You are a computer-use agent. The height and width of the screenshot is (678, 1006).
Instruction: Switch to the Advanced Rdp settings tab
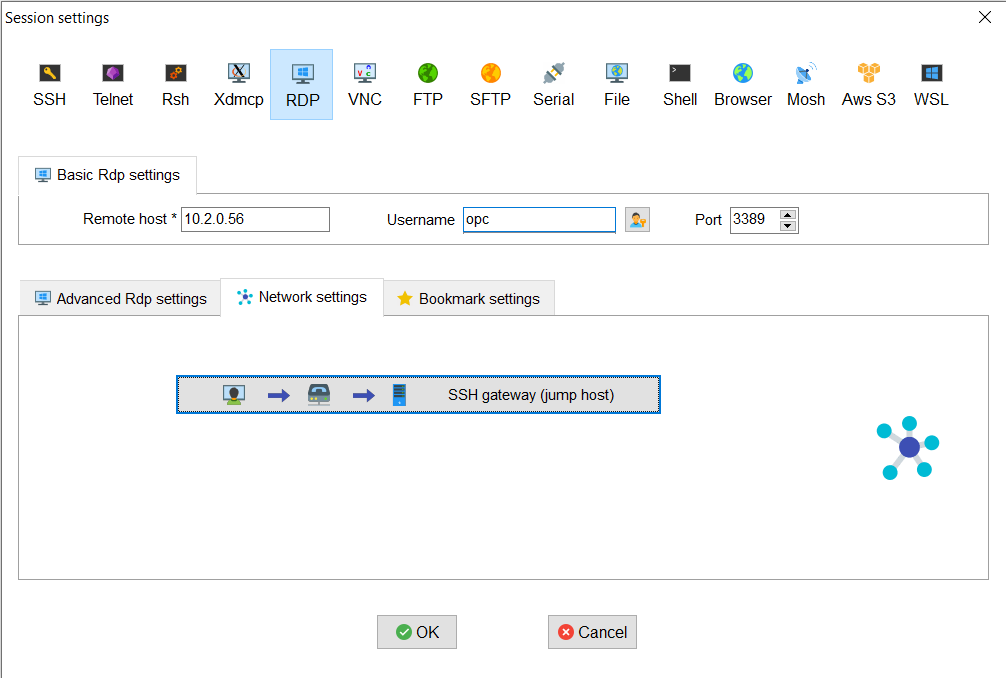[x=120, y=297]
